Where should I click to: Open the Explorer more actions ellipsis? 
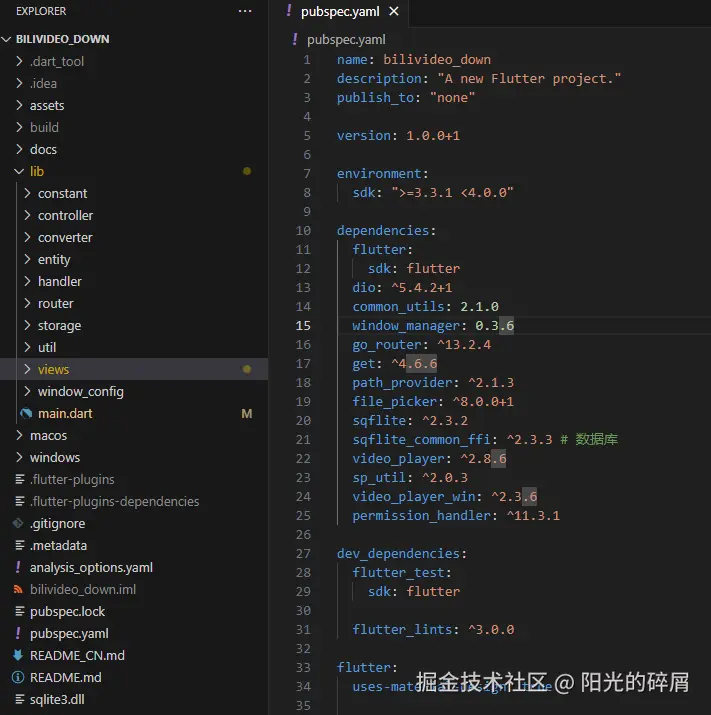coord(245,11)
